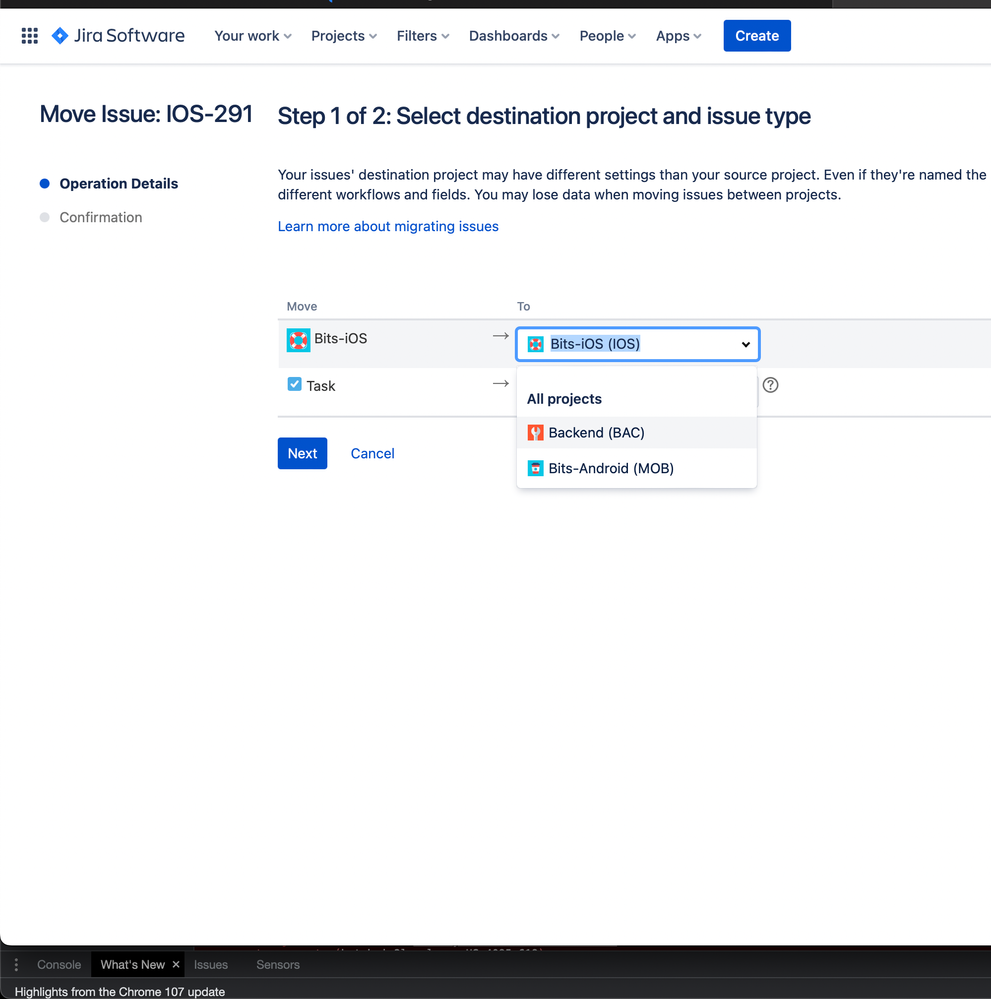Expand the Filters menu
This screenshot has width=991, height=999.
coord(423,36)
